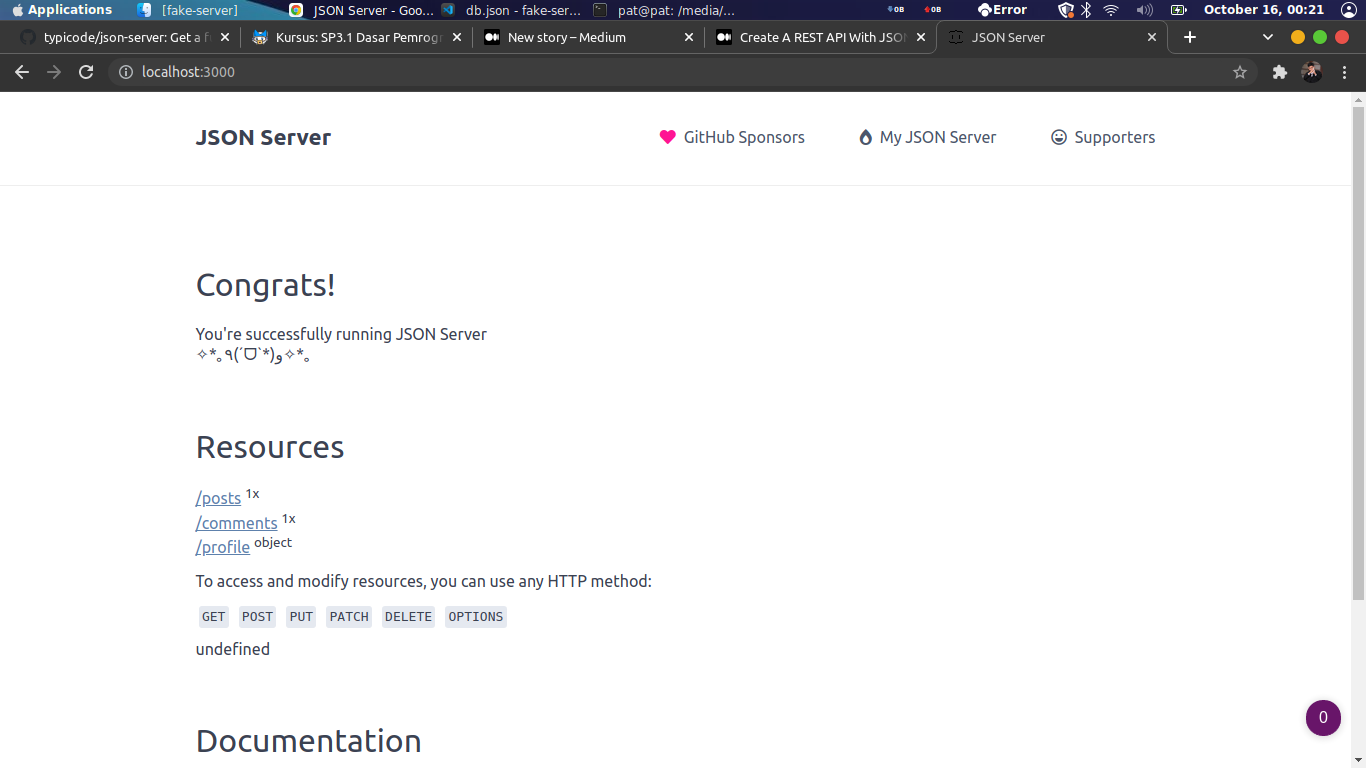
Task: Open the battery power tray icon
Action: tap(1179, 10)
